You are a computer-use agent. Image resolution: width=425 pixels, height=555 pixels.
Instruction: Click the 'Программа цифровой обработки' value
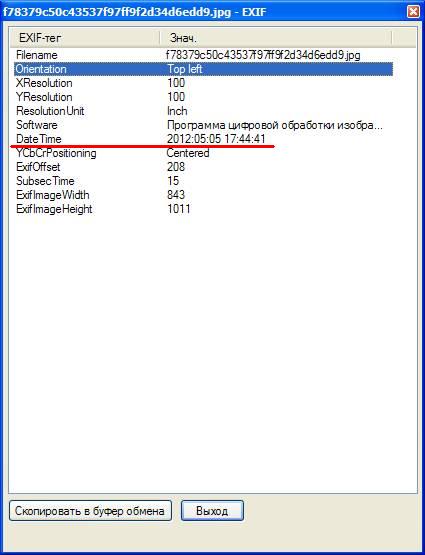(275, 125)
